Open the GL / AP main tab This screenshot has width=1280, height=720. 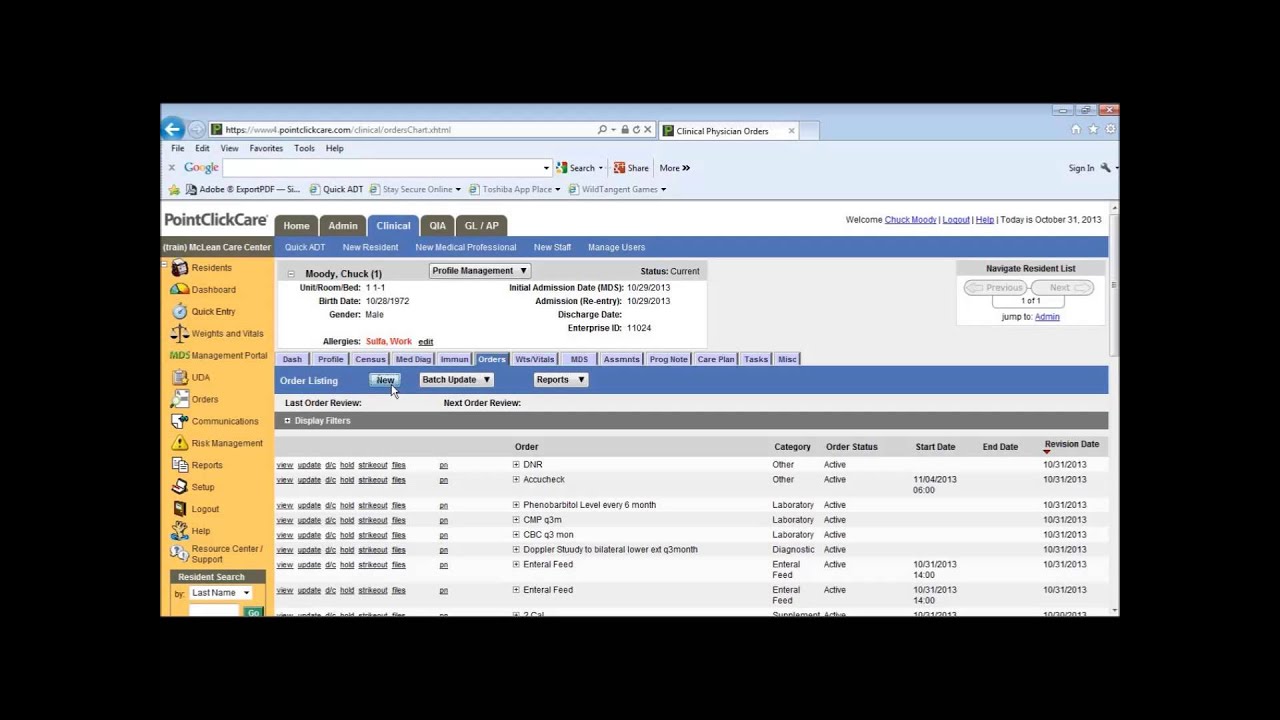pyautogui.click(x=481, y=226)
